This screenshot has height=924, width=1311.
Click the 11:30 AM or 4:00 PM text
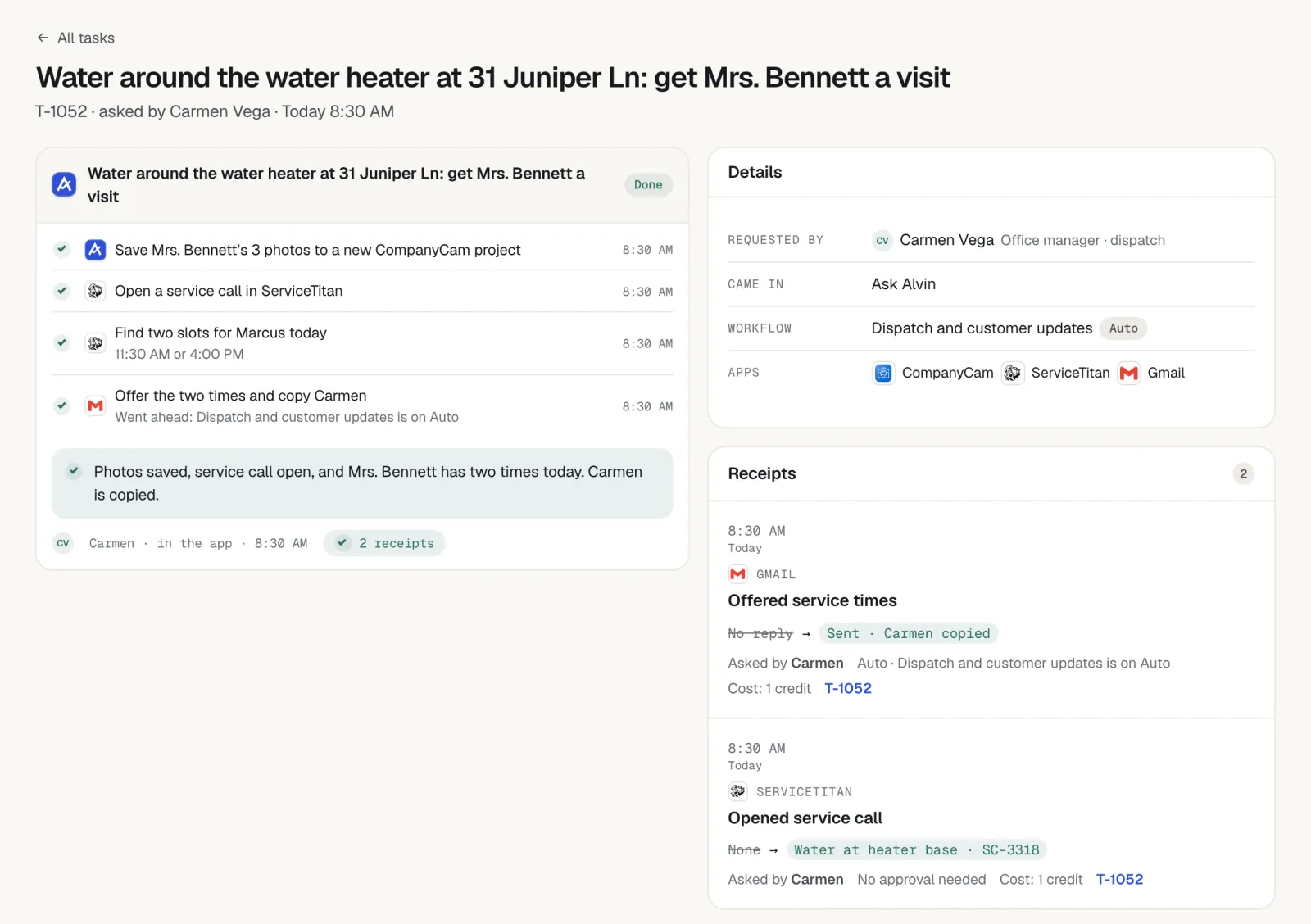[x=179, y=354]
